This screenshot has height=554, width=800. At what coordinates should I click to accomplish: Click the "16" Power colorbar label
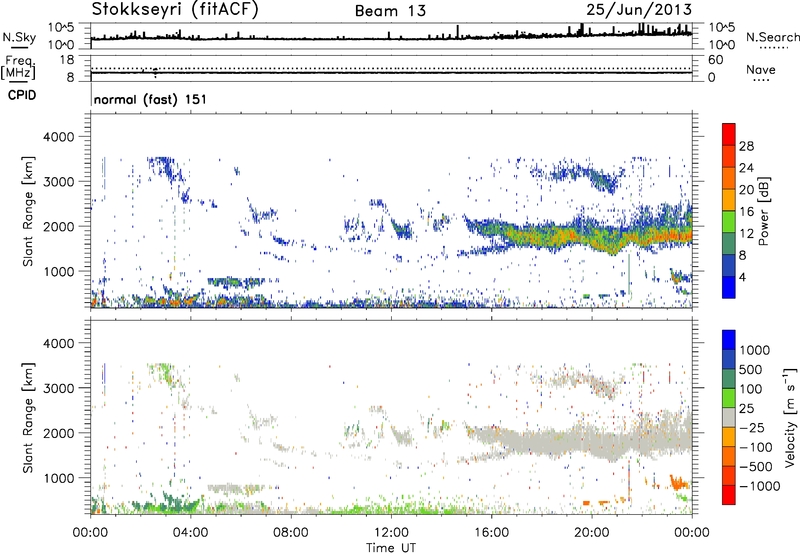(x=746, y=212)
